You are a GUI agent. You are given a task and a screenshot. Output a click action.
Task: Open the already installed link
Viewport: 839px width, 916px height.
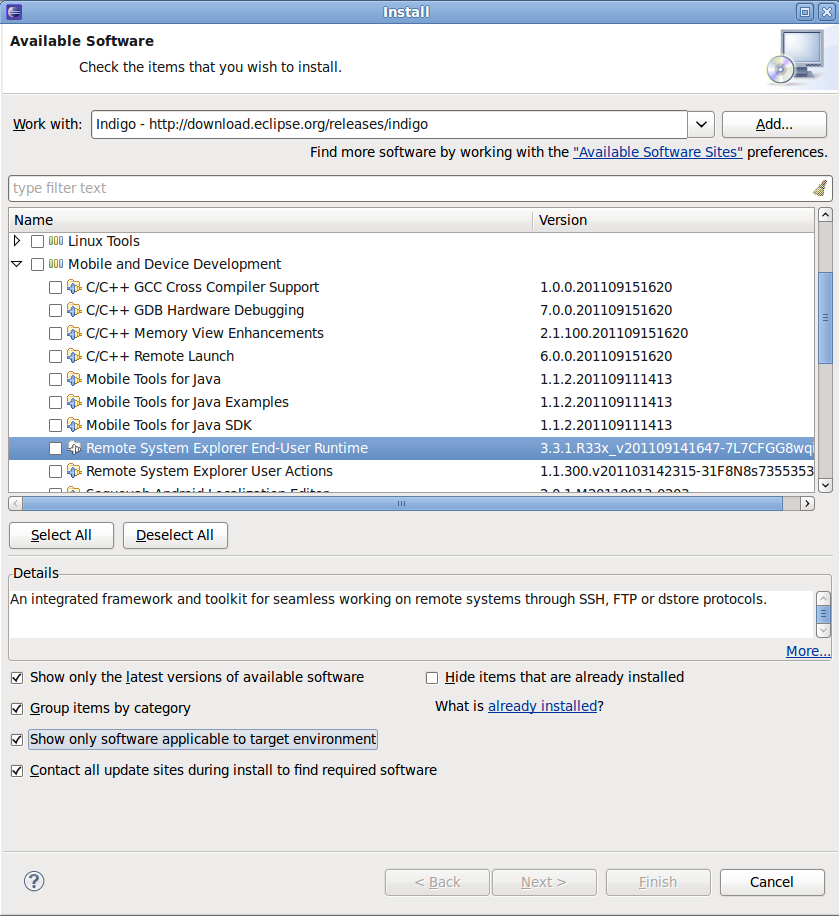click(x=542, y=706)
